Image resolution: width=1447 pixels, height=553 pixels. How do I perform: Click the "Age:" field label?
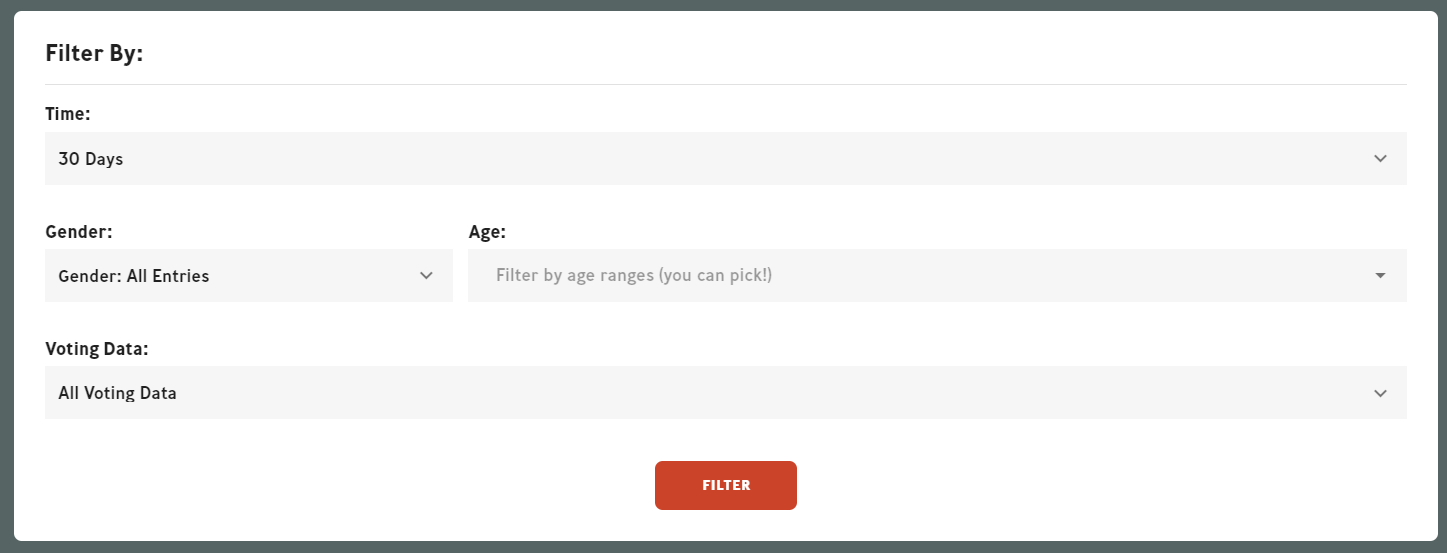point(487,232)
